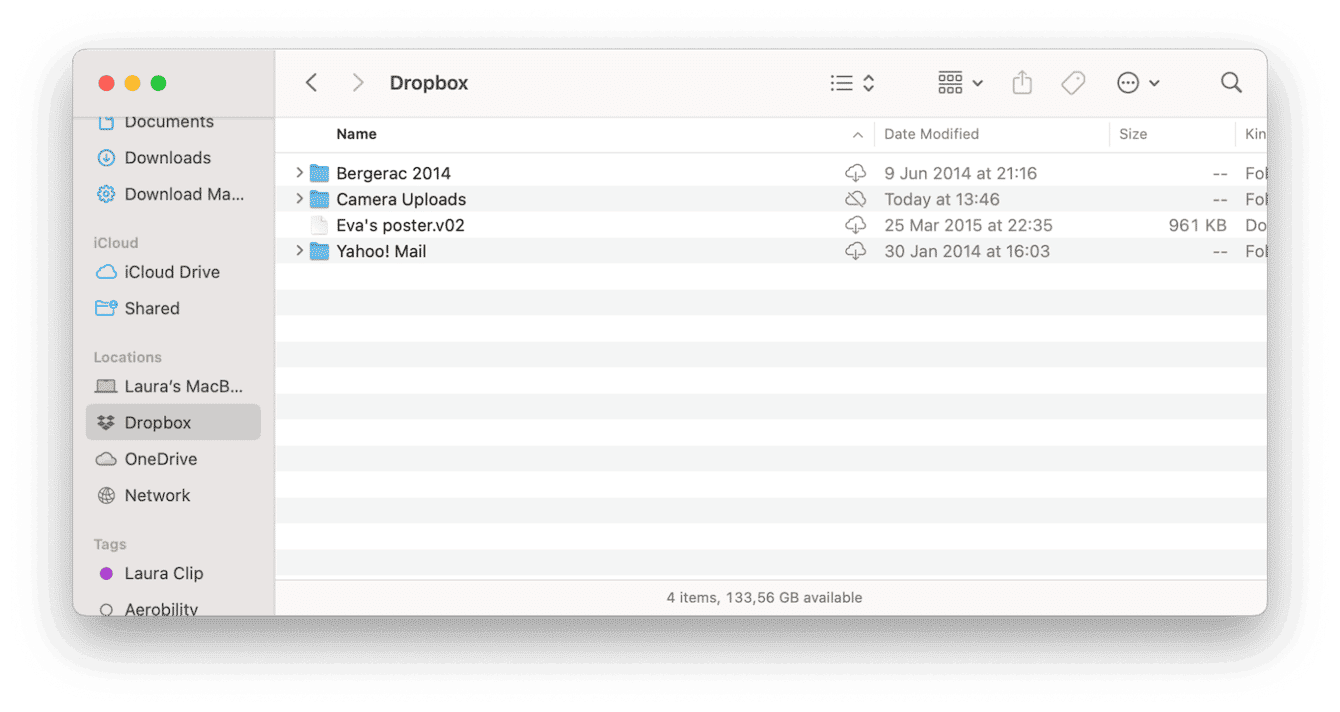Screen dimensions: 1340x712
Task: Click the More options ellipsis icon
Action: [1129, 83]
